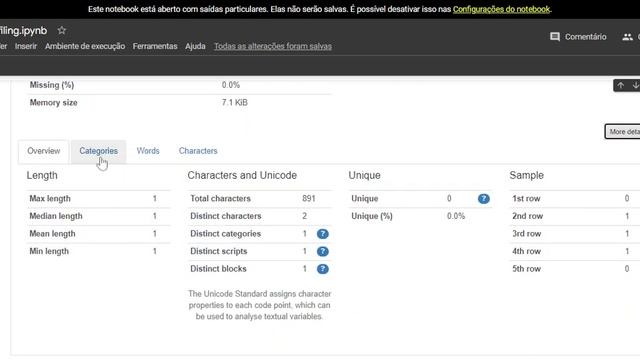Click the share people icon at top right

click(627, 37)
